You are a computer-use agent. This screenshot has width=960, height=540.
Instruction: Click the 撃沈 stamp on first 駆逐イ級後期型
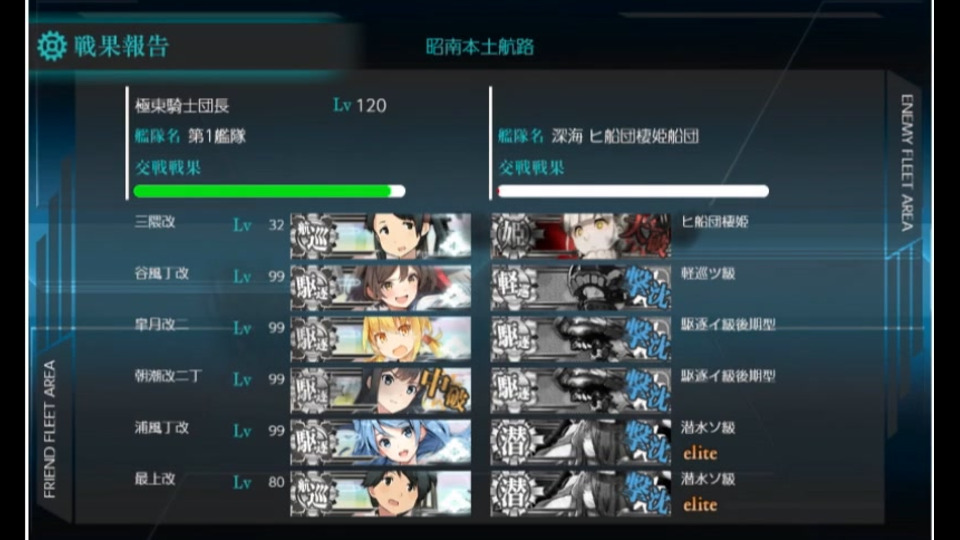click(x=647, y=339)
